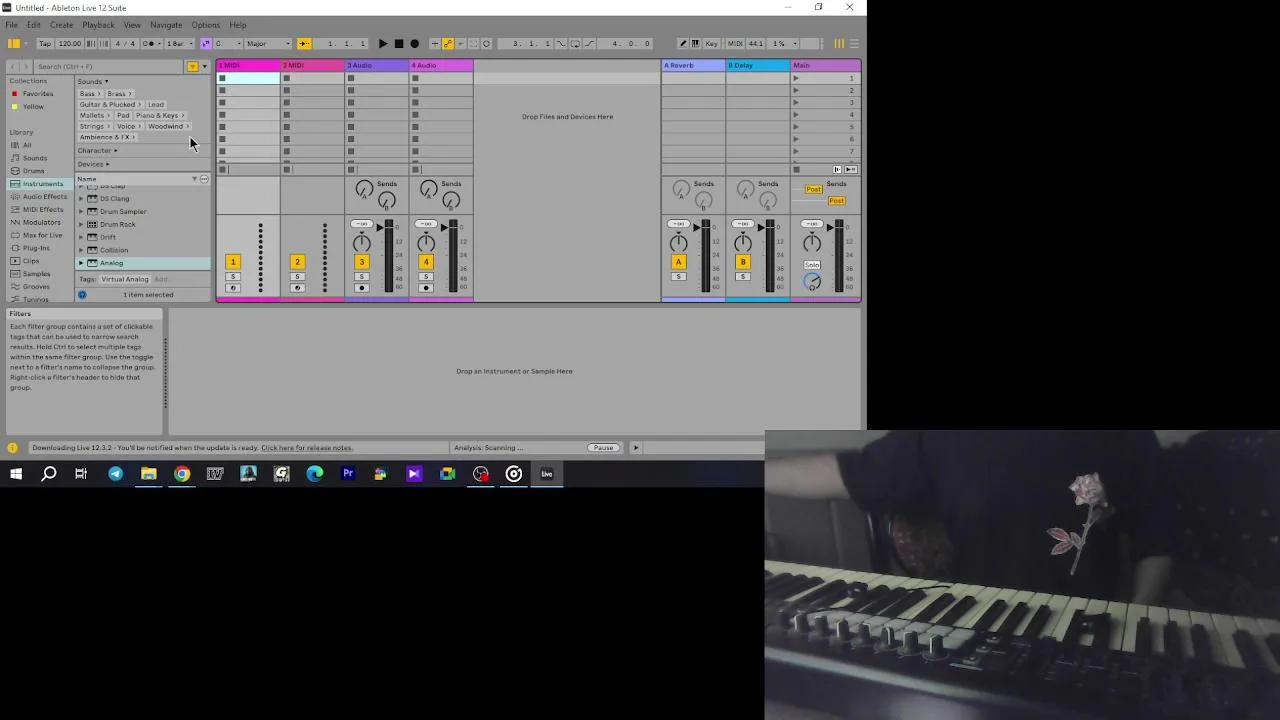Toggle B Delay track activator
The height and width of the screenshot is (720, 1280).
click(743, 262)
